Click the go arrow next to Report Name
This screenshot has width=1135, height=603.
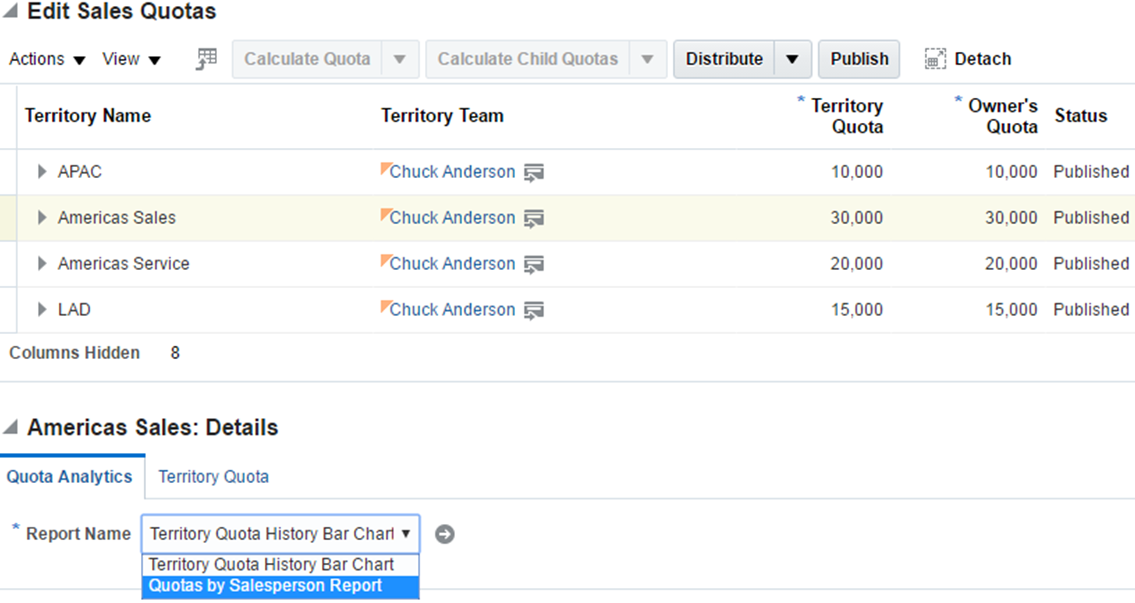click(x=445, y=534)
